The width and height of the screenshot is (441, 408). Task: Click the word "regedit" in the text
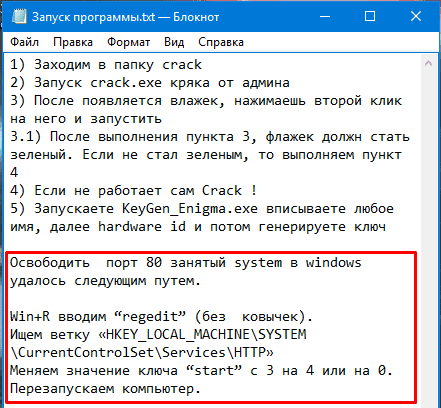click(x=150, y=317)
